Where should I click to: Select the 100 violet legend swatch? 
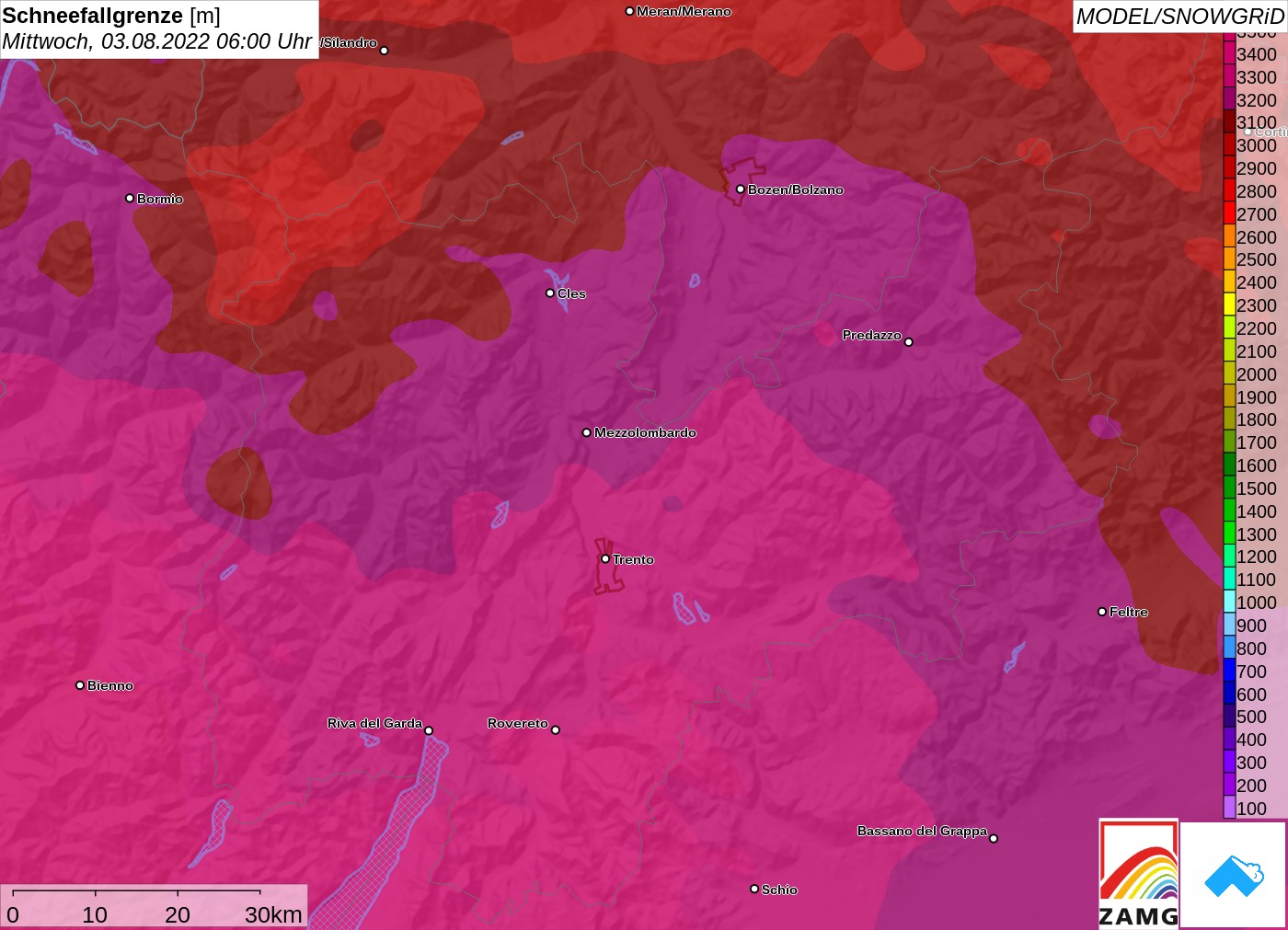1229,808
